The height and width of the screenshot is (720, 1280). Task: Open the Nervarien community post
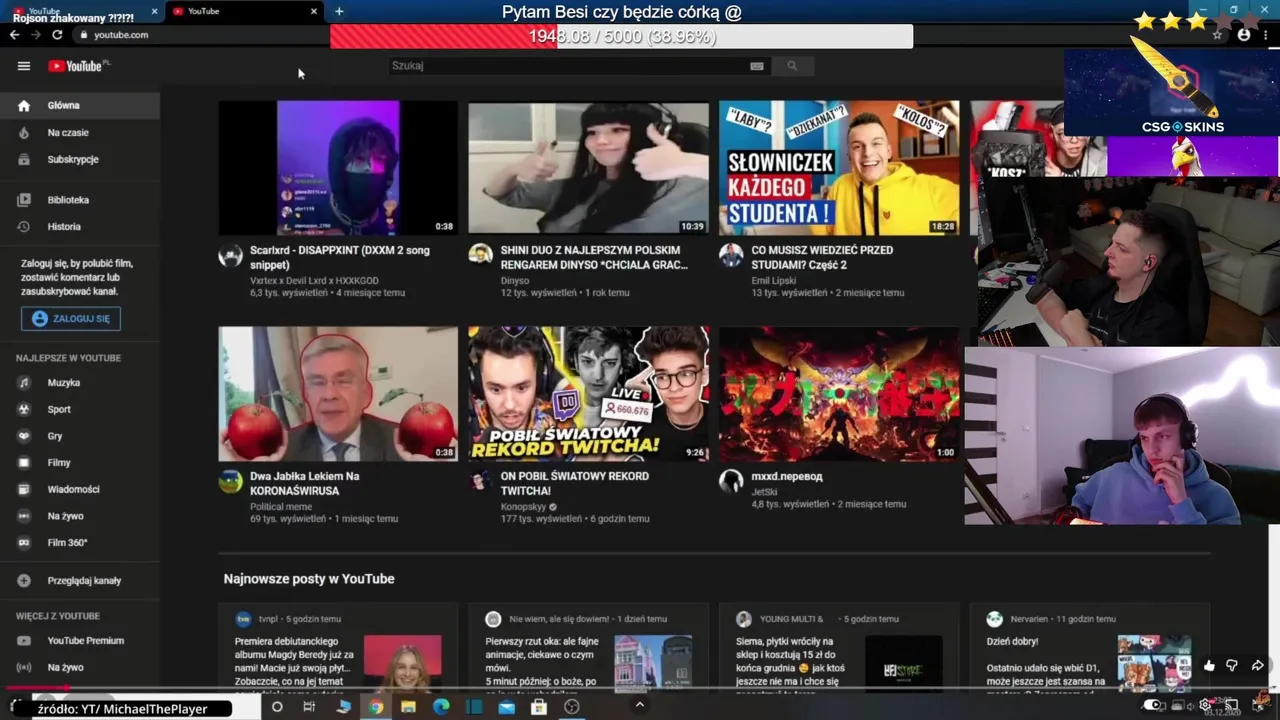coord(1090,647)
